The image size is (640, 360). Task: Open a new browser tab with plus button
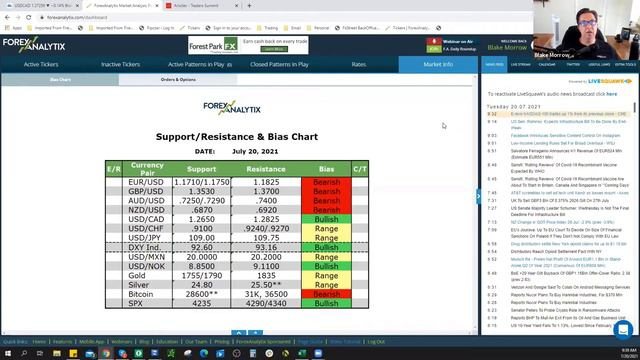(x=249, y=6)
